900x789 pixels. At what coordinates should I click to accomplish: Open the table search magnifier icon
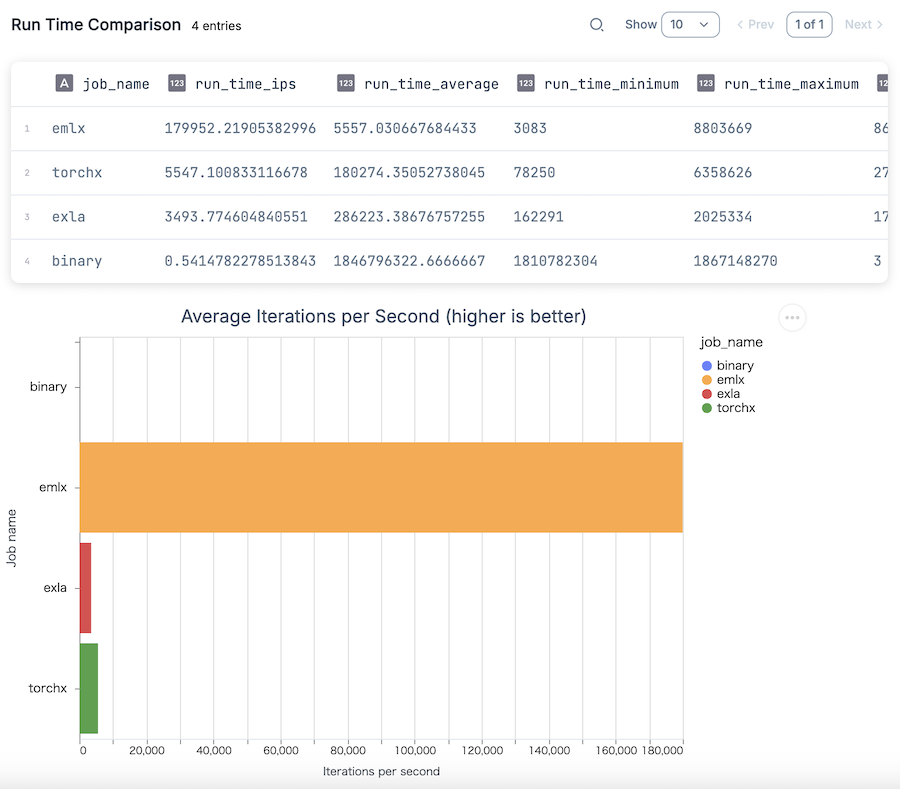coord(597,25)
